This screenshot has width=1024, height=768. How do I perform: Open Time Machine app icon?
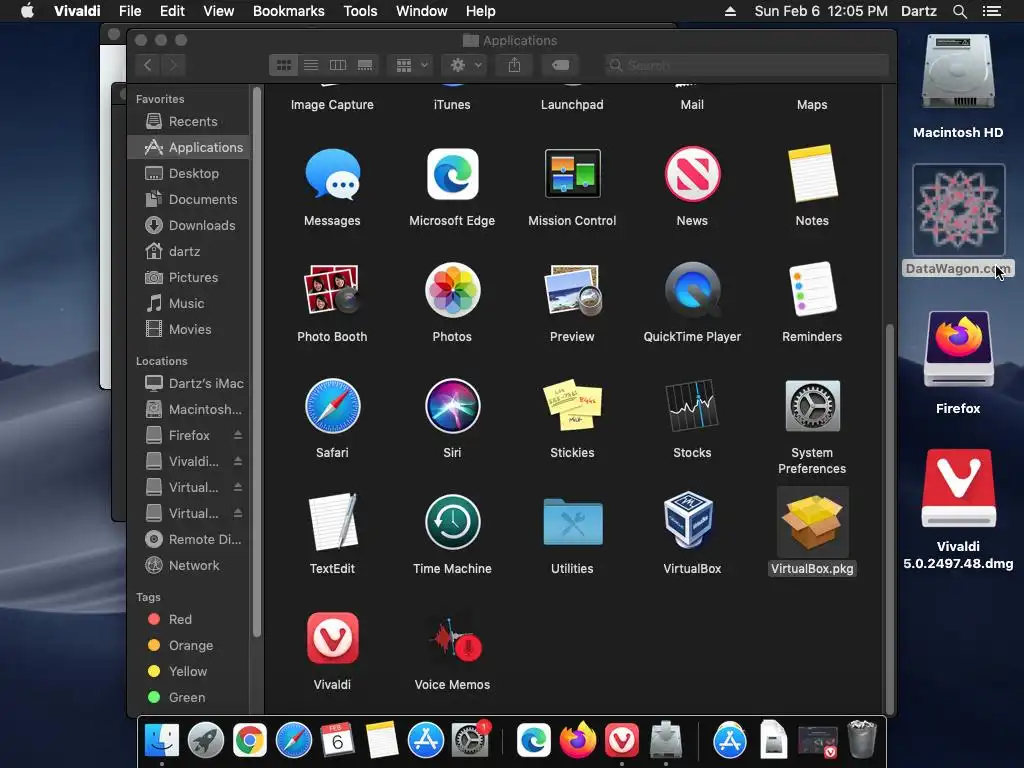pyautogui.click(x=452, y=522)
